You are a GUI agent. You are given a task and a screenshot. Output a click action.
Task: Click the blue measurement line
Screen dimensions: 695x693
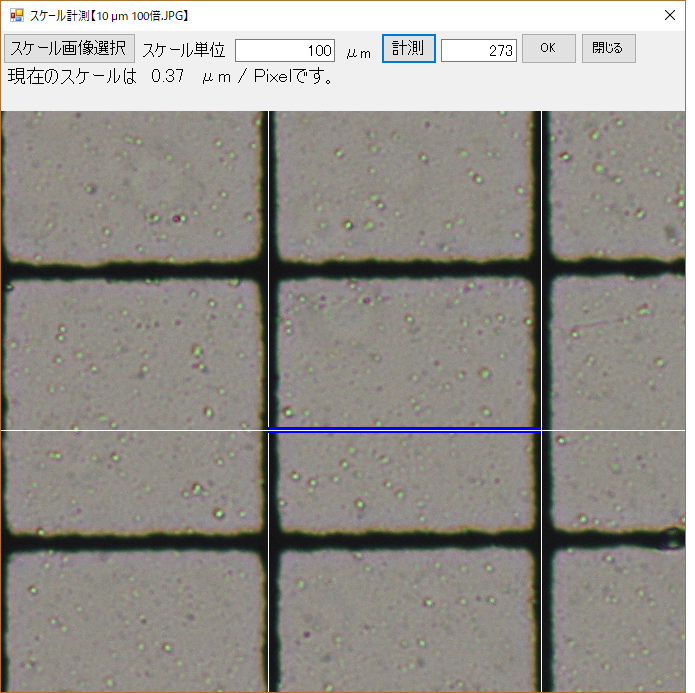pyautogui.click(x=404, y=430)
